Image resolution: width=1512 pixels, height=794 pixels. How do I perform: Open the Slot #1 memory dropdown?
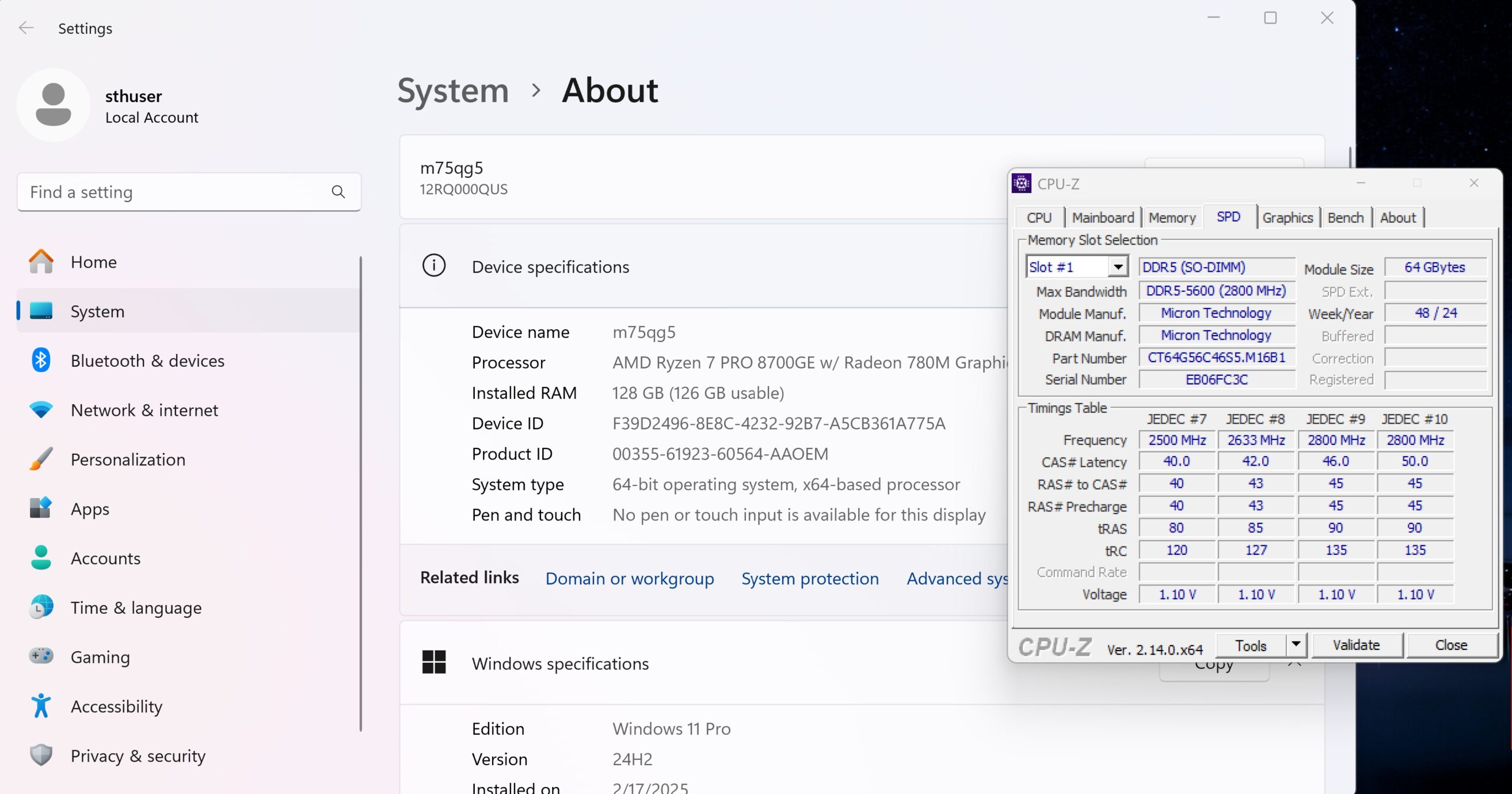click(1117, 267)
